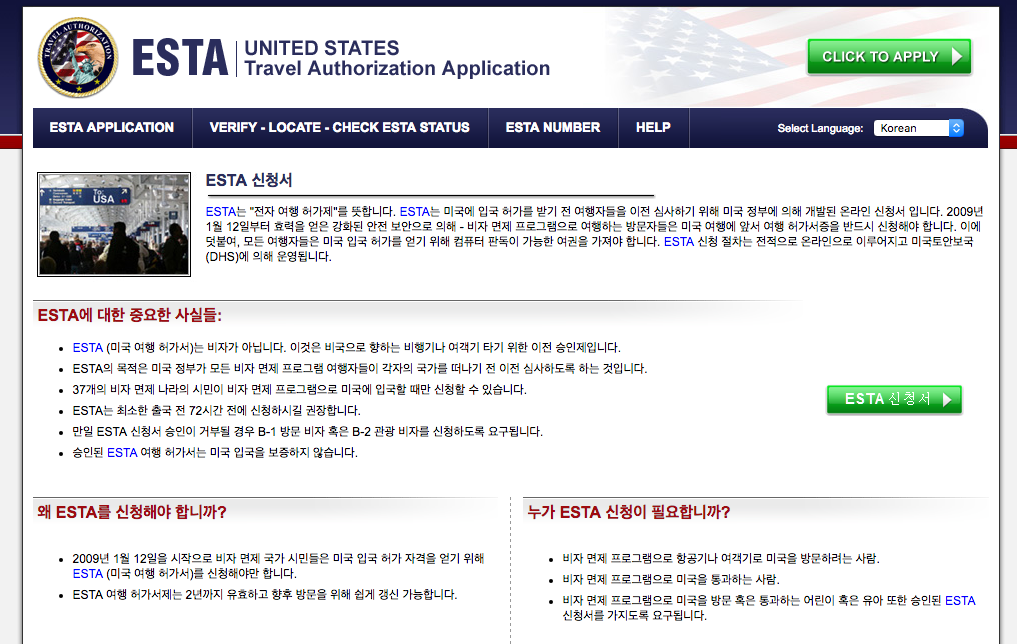The width and height of the screenshot is (1017, 644).
Task: Click the Select Language label
Action: [820, 128]
